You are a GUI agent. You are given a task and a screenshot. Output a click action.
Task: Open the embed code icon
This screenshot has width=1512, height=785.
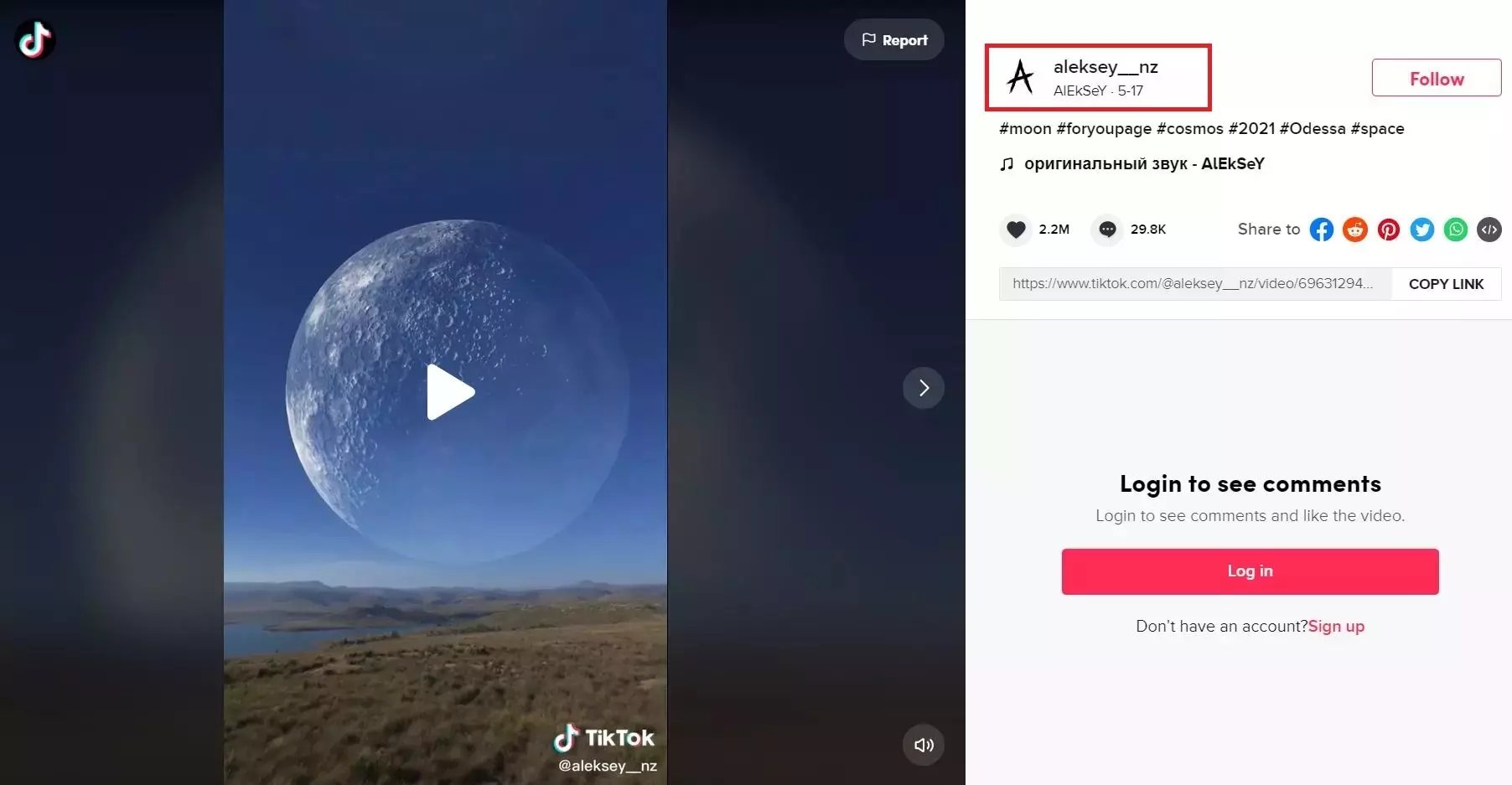coord(1489,230)
